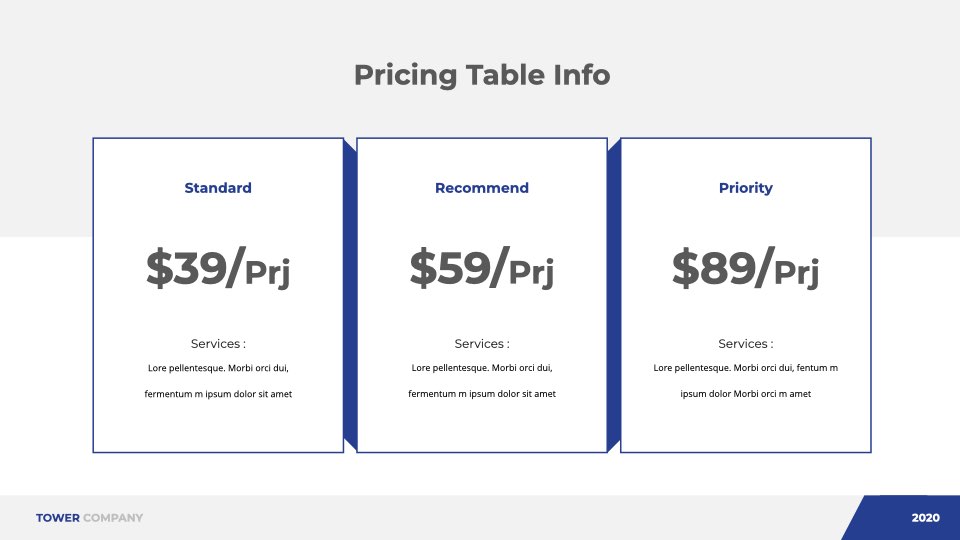Viewport: 960px width, 540px height.
Task: Click the TOWER word in footer logo
Action: [58, 518]
